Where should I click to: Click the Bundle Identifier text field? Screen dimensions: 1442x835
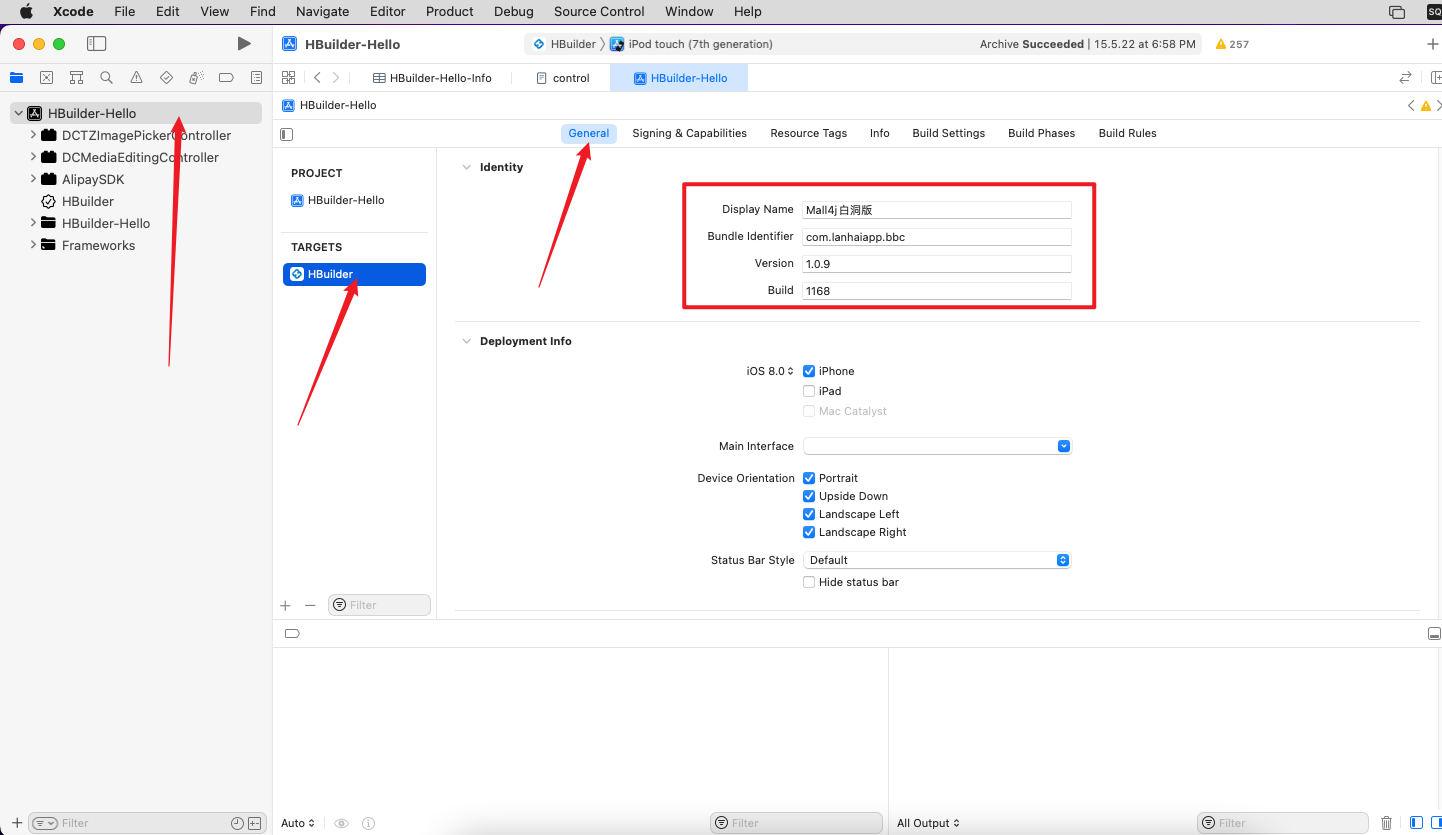936,237
